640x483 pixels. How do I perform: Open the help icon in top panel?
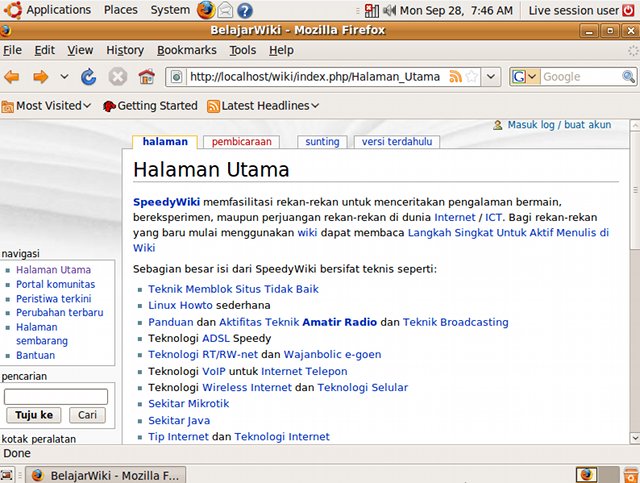(x=244, y=11)
